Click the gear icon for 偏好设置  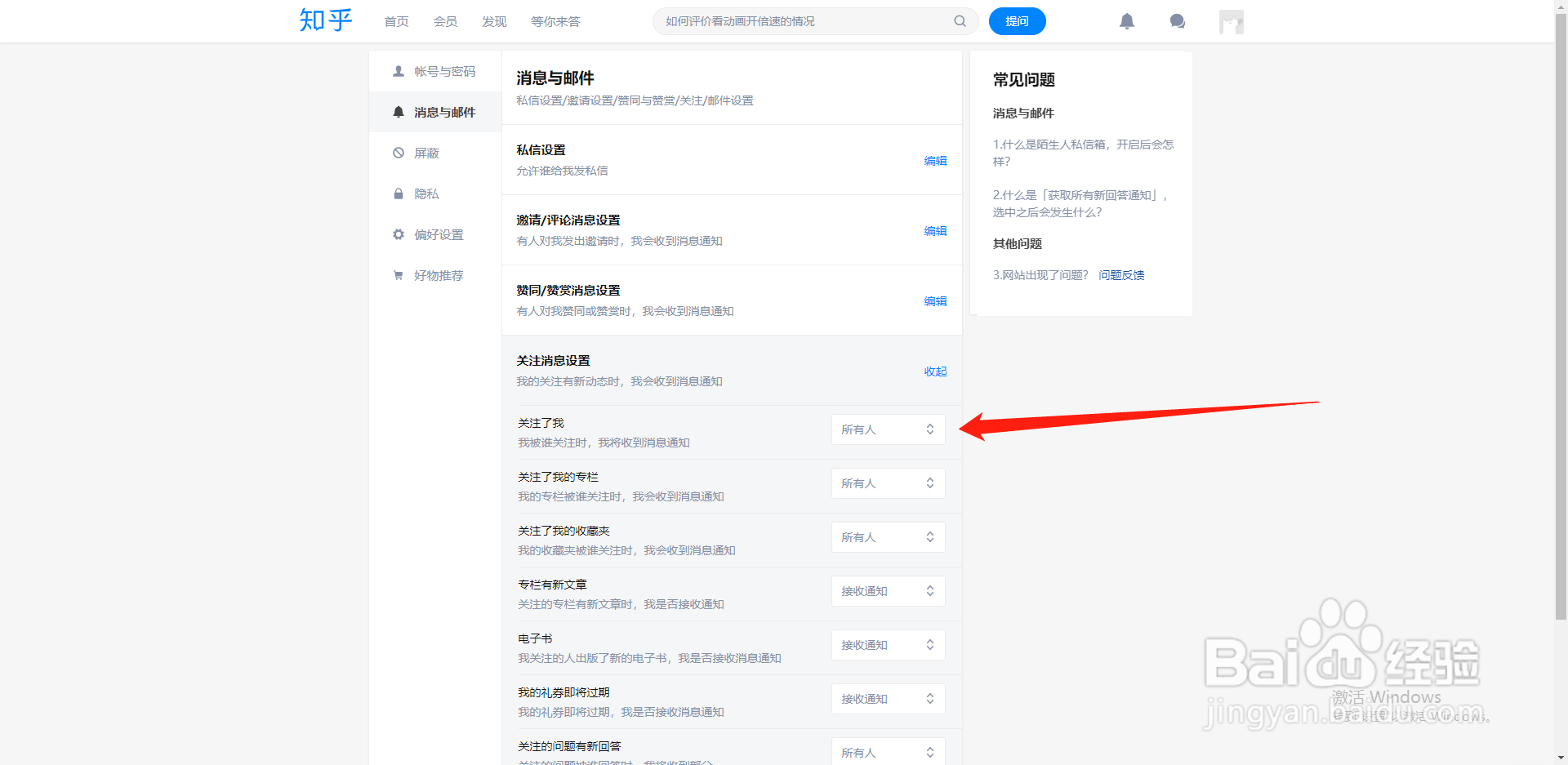(x=399, y=234)
